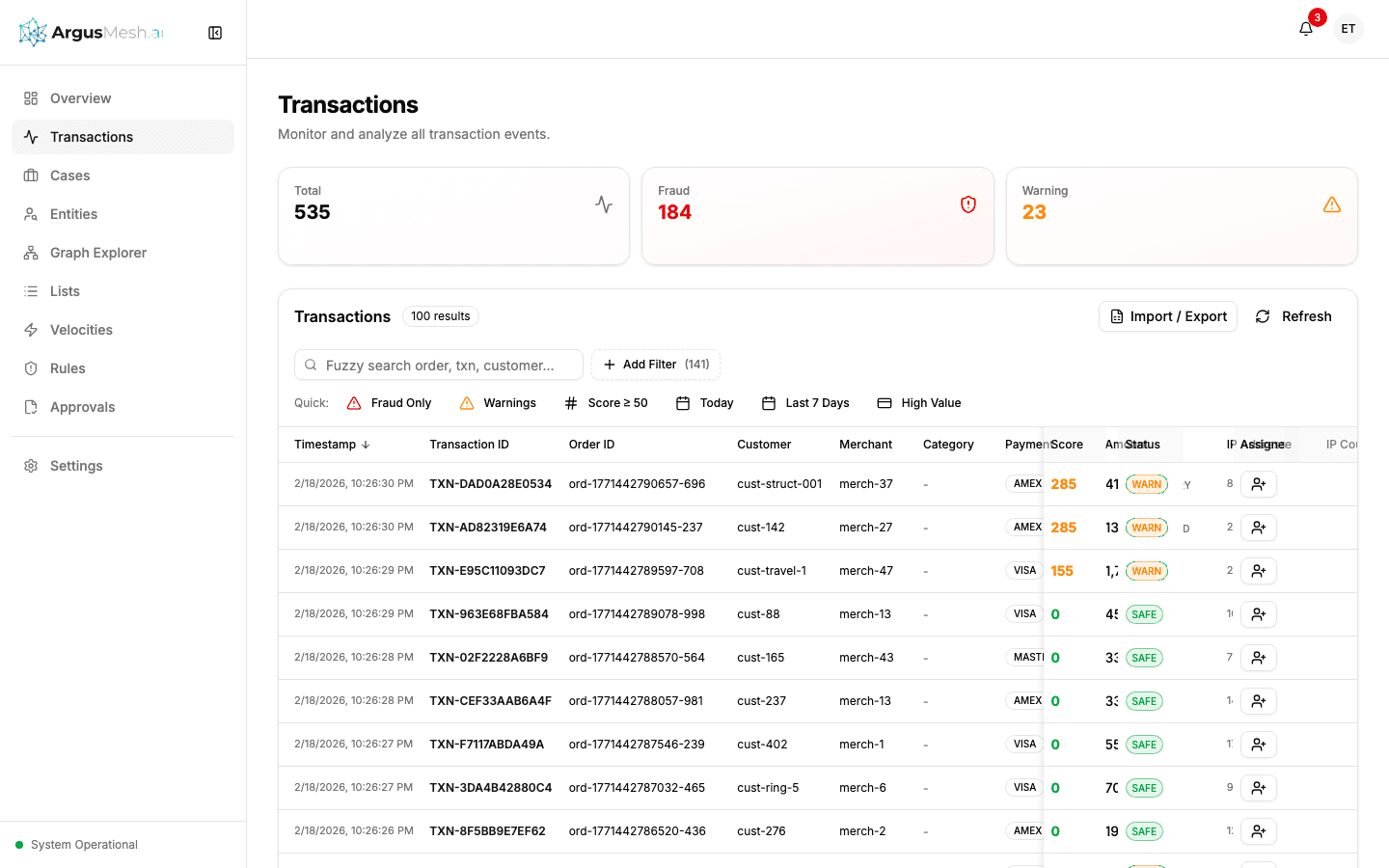Screen dimensions: 1389x868
Task: Select the Velocities sidebar item
Action: tap(79, 330)
